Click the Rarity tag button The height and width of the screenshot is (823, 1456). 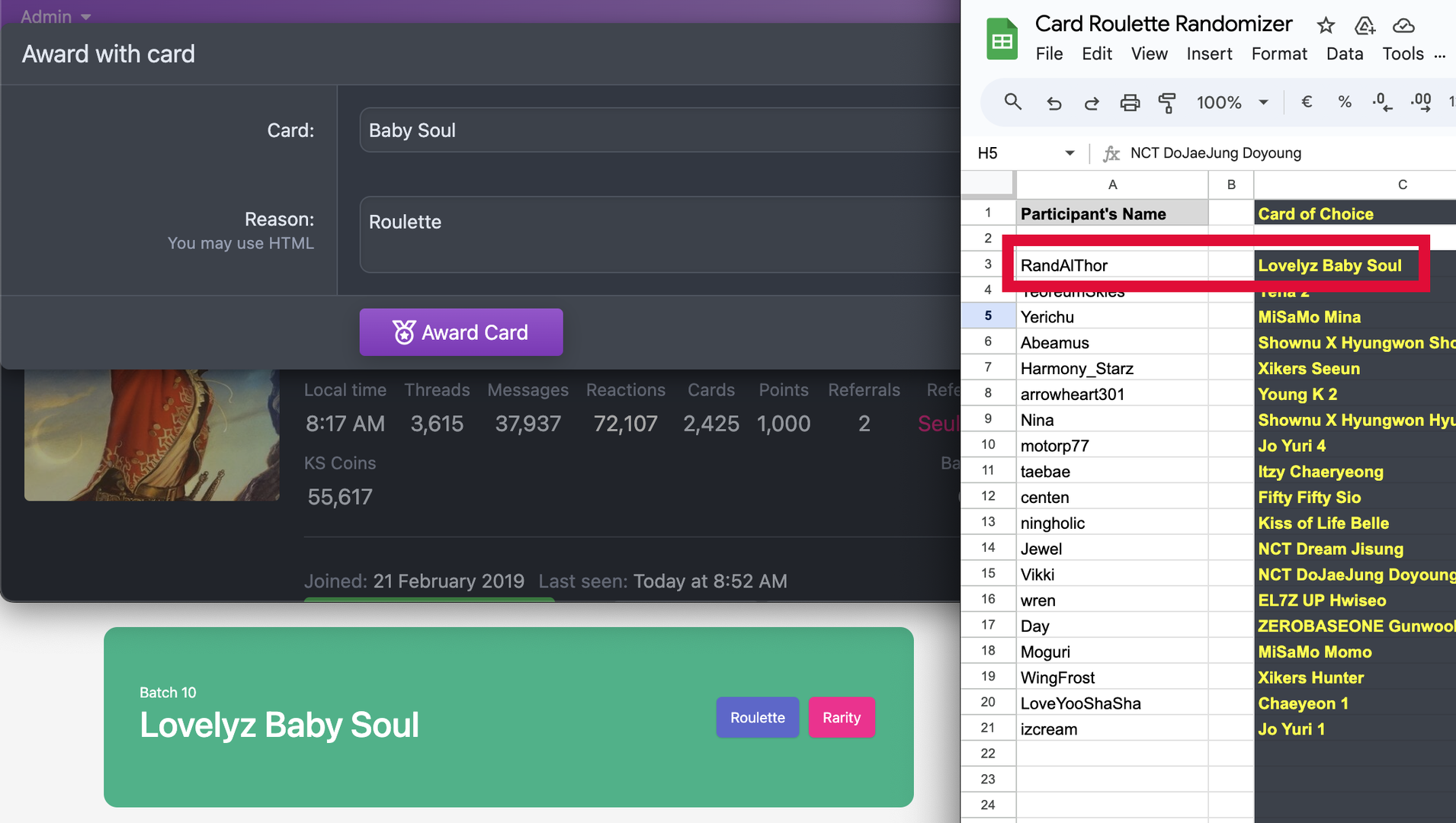pyautogui.click(x=842, y=718)
